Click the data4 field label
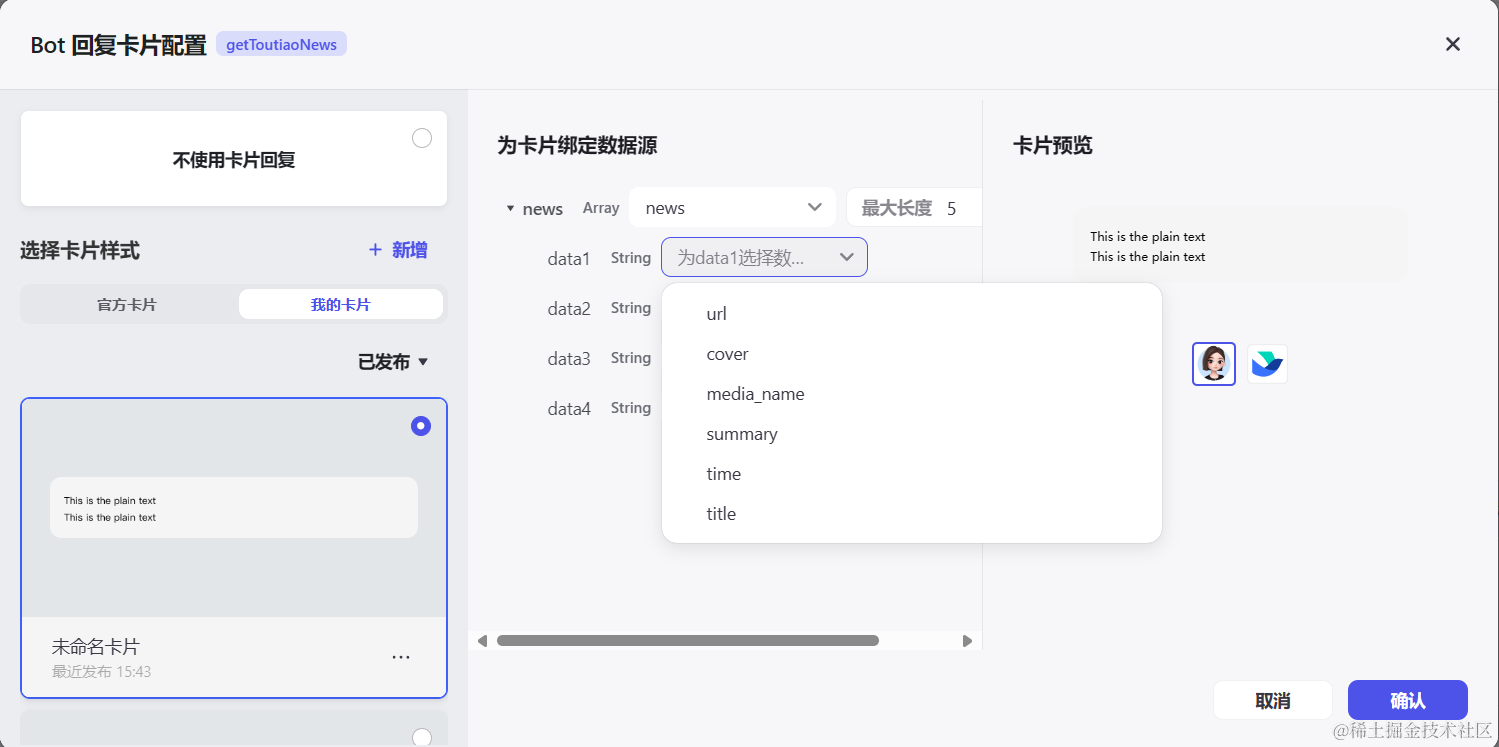Screen dimensions: 1499x747 pos(569,408)
